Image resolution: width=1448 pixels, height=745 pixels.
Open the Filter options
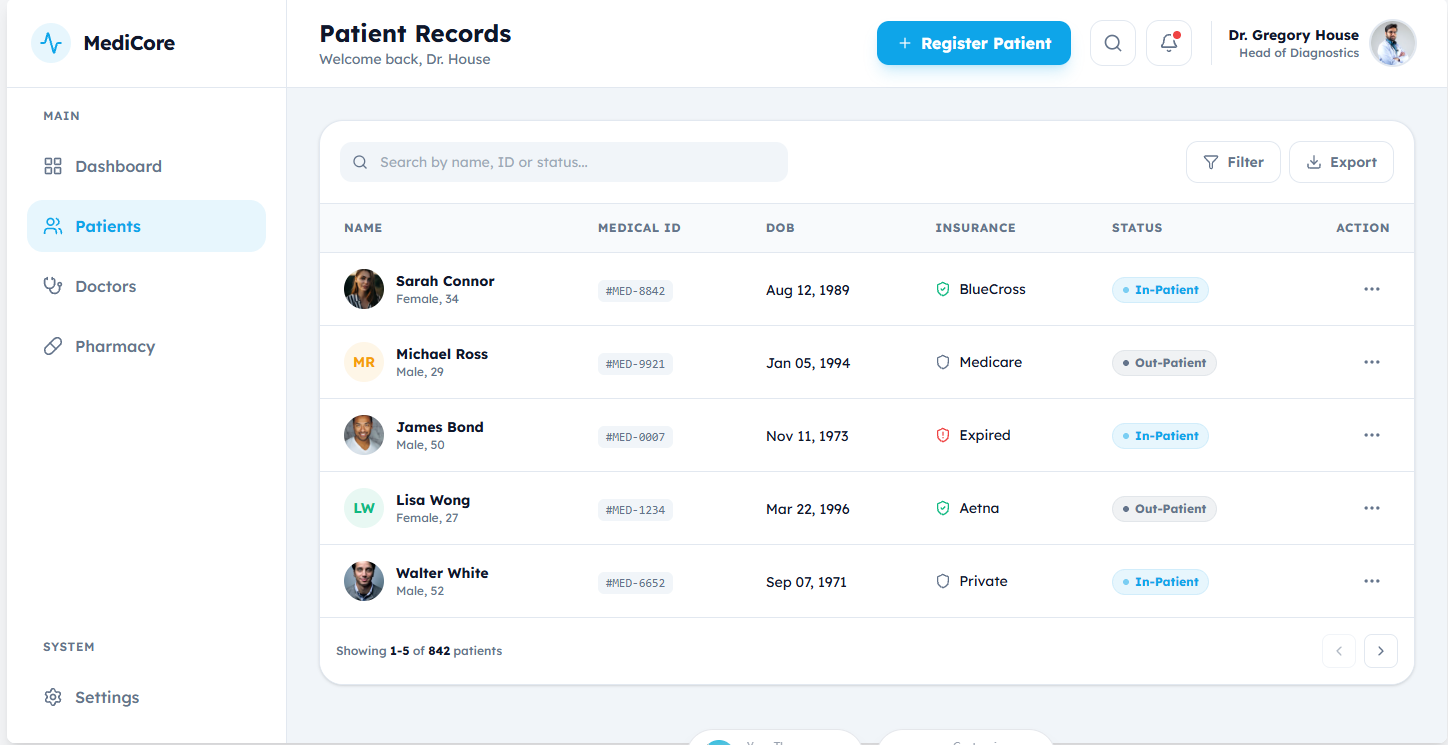pyautogui.click(x=1233, y=162)
